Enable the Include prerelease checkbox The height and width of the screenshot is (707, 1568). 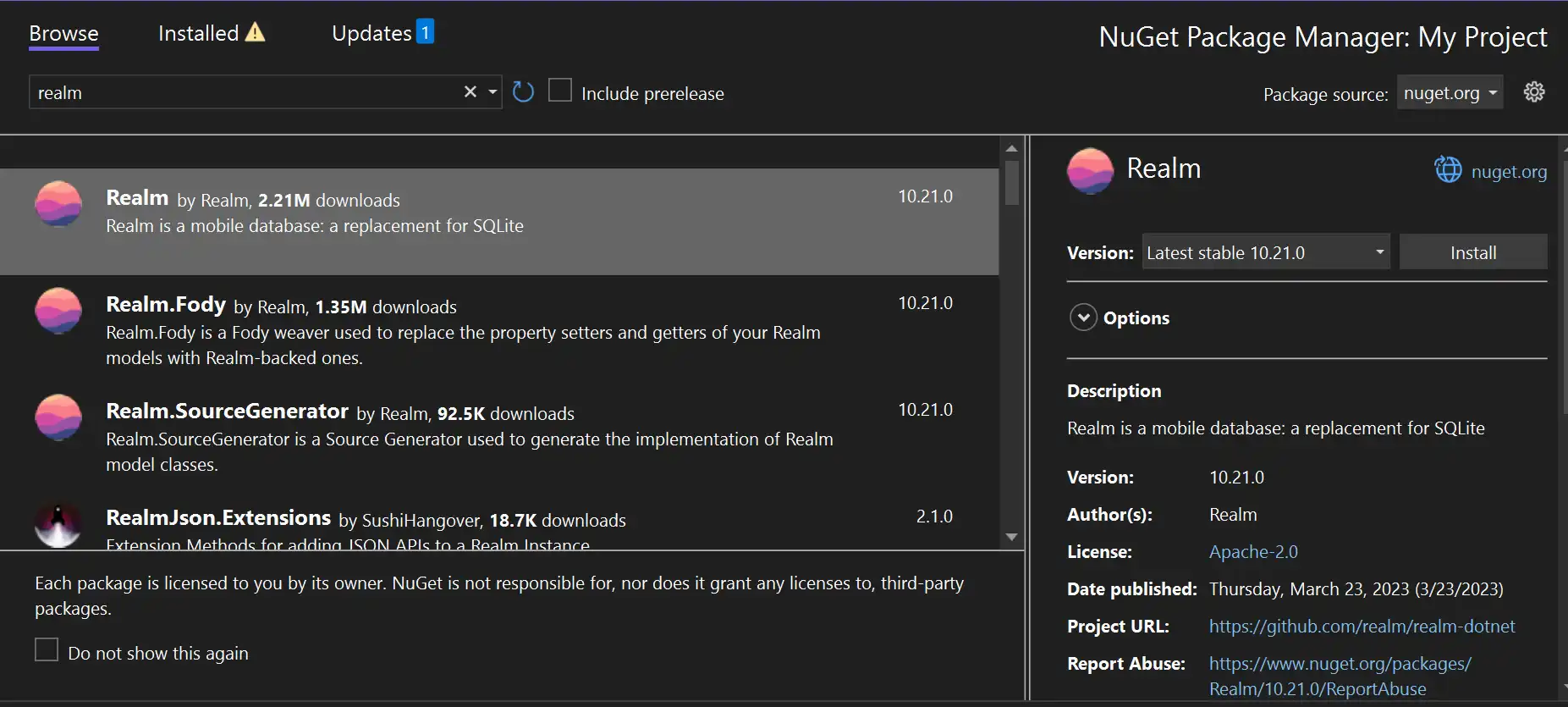(x=559, y=90)
